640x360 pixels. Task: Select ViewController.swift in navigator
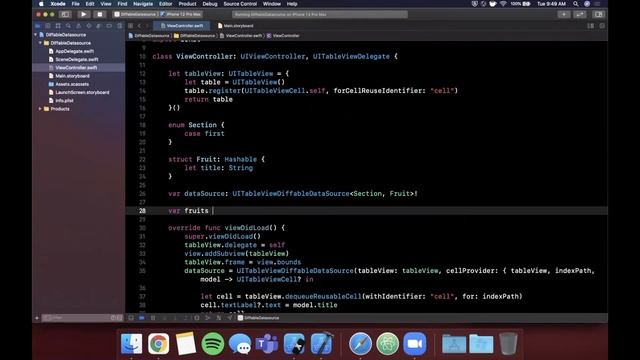[76, 68]
